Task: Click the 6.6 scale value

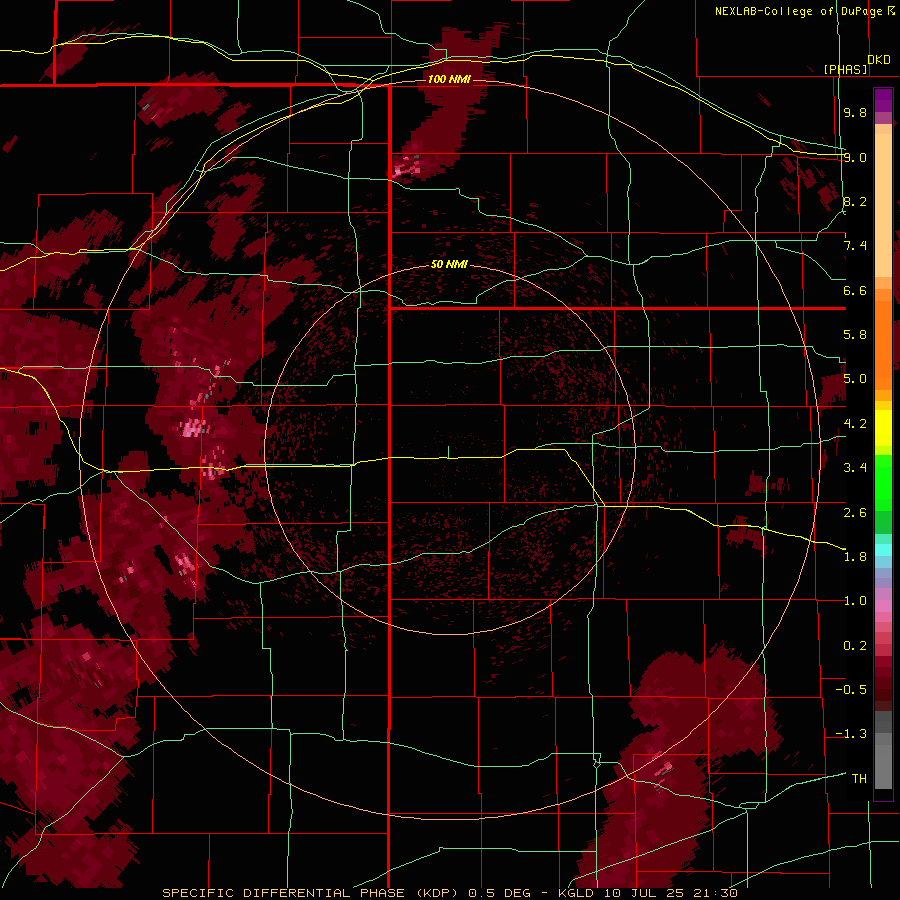Action: pos(855,290)
